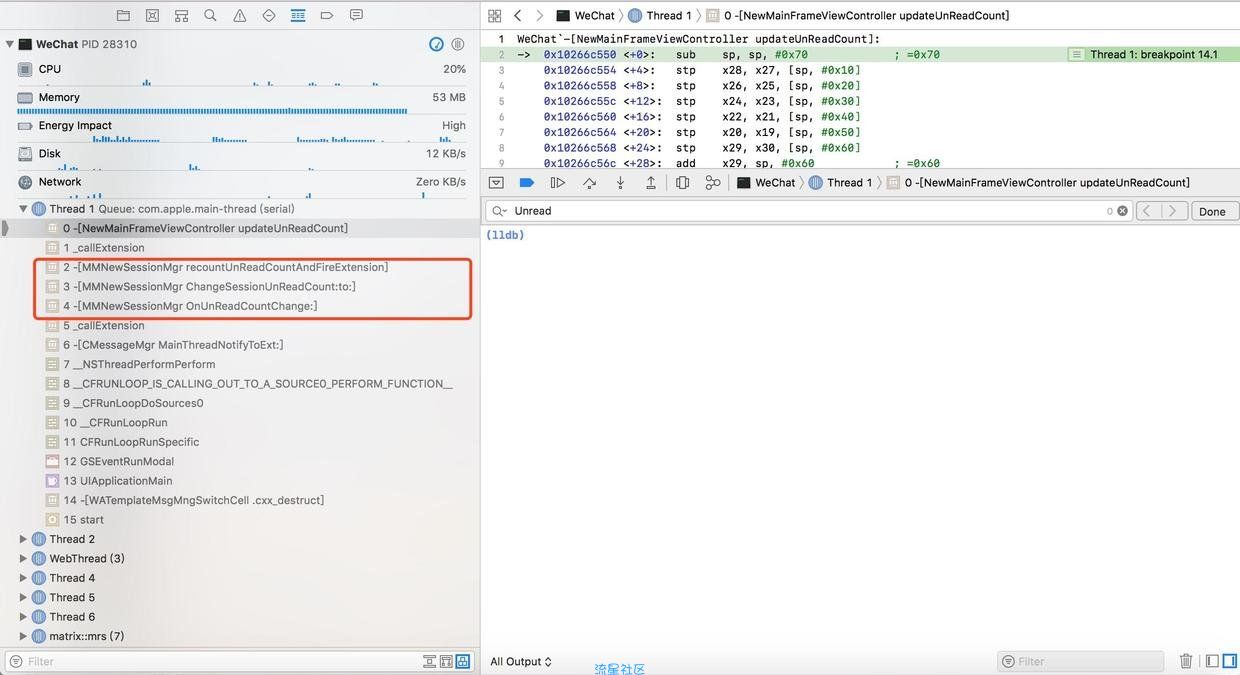Open the All Output dropdown
Screen dimensions: 1240x675
click(521, 662)
